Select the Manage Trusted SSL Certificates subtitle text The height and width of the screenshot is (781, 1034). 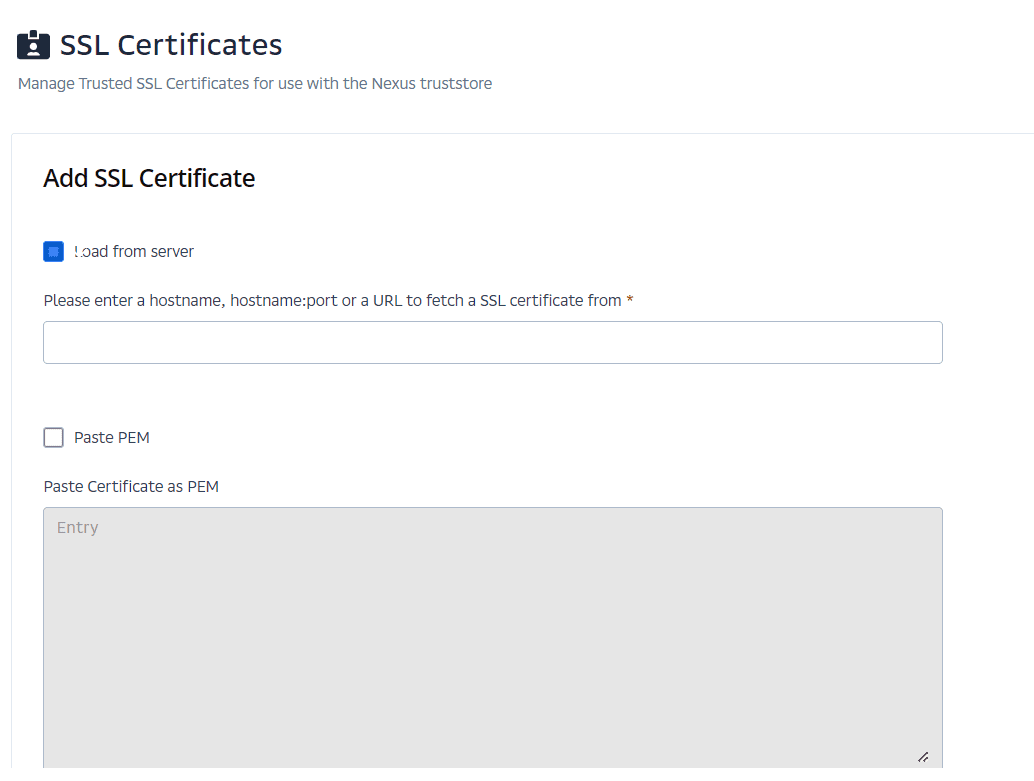point(254,83)
